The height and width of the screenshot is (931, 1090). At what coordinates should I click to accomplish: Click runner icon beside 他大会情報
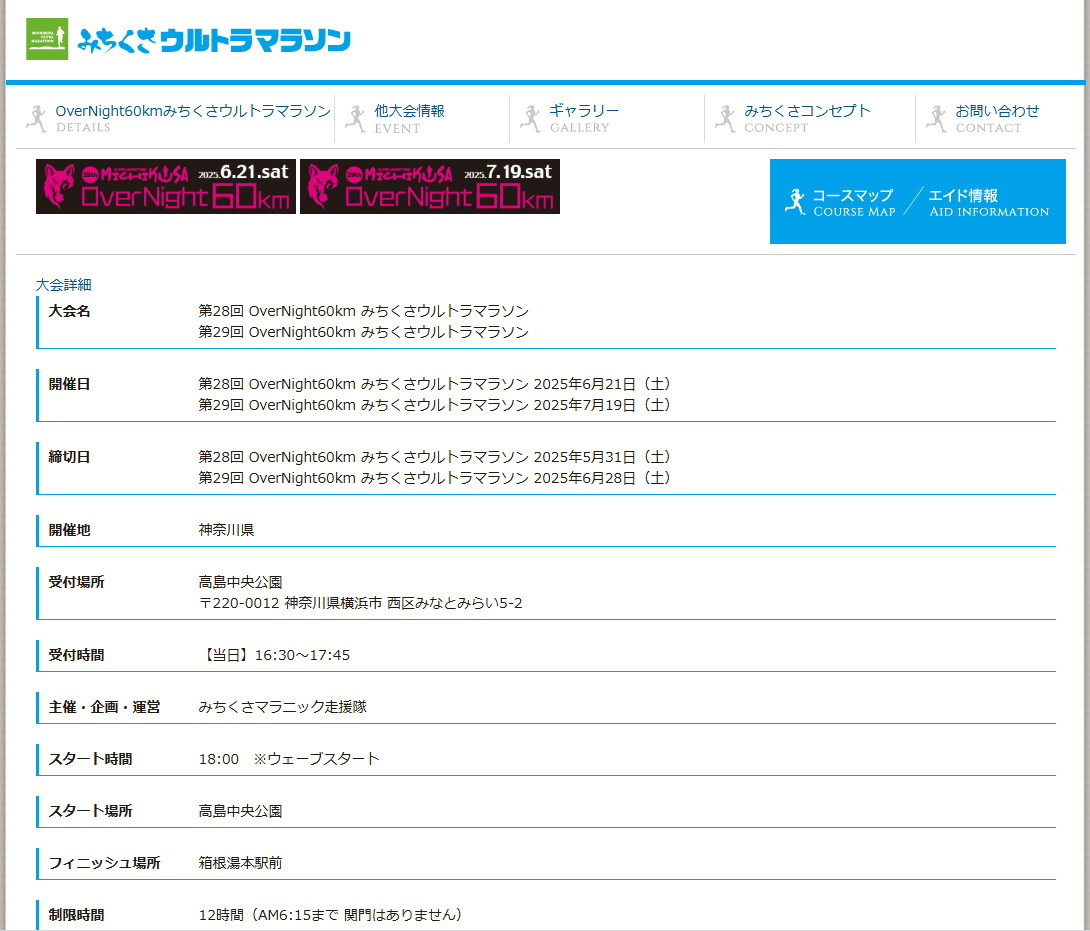[355, 119]
